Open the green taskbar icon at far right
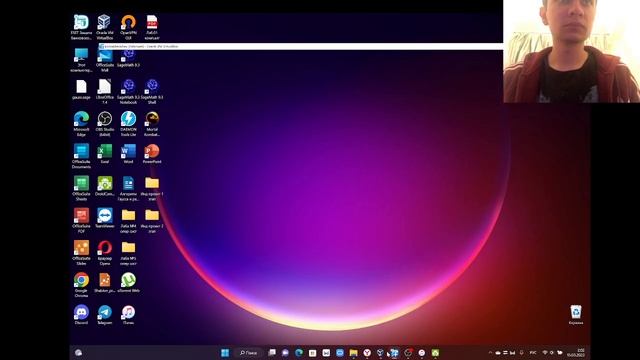The height and width of the screenshot is (360, 640). pyautogui.click(x=436, y=353)
